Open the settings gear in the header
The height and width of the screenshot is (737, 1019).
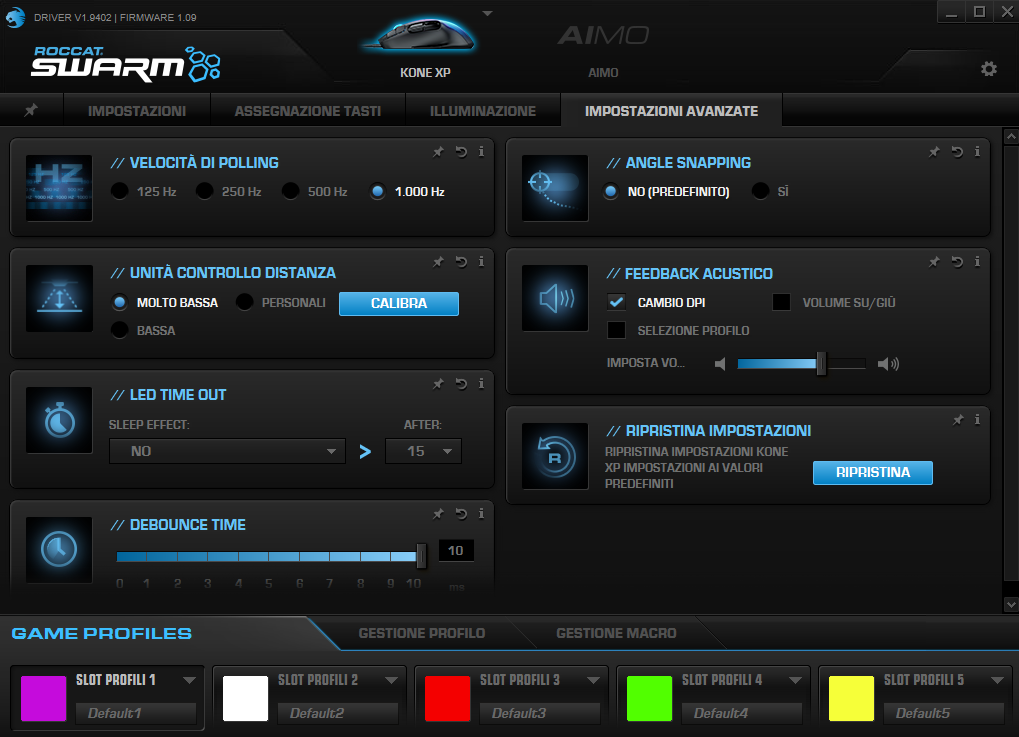pyautogui.click(x=988, y=68)
